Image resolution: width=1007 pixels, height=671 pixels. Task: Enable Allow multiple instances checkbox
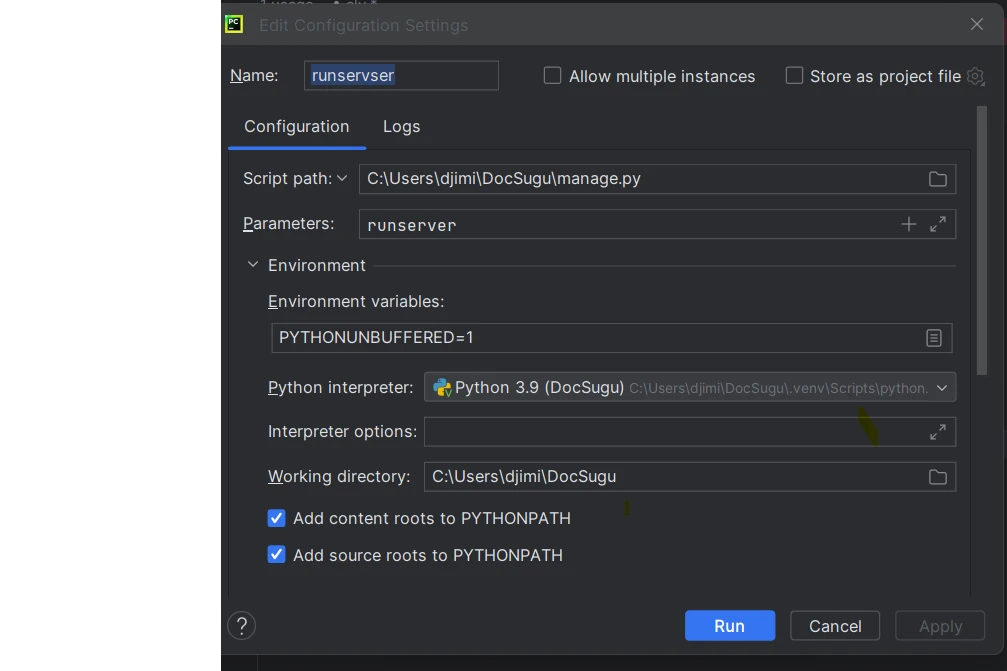(552, 76)
